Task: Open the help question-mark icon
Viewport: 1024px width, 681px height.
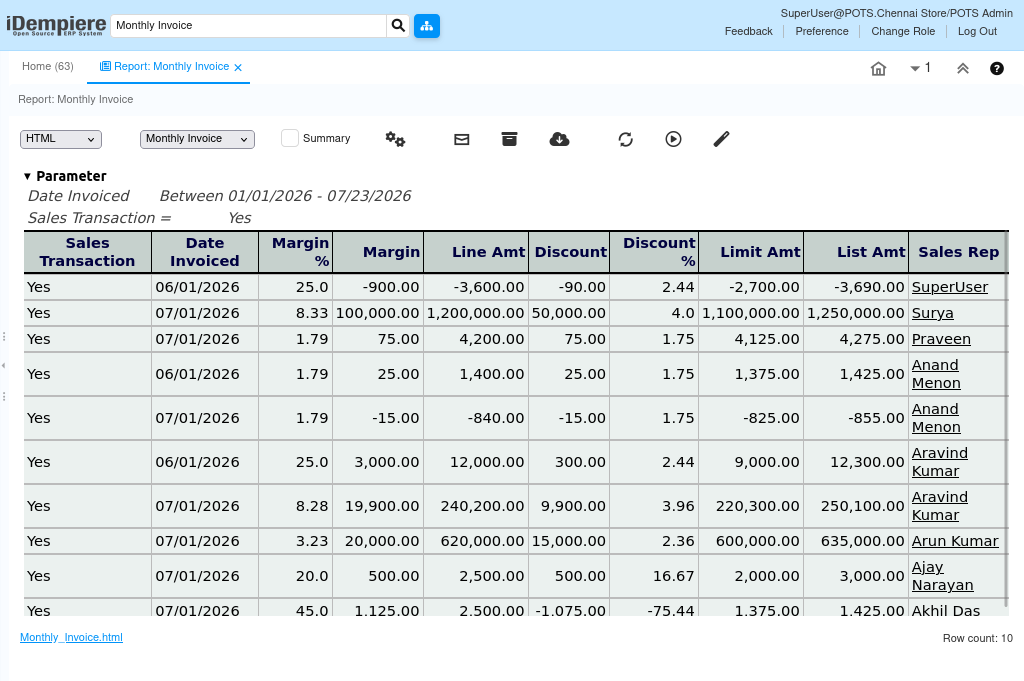Action: point(997,69)
